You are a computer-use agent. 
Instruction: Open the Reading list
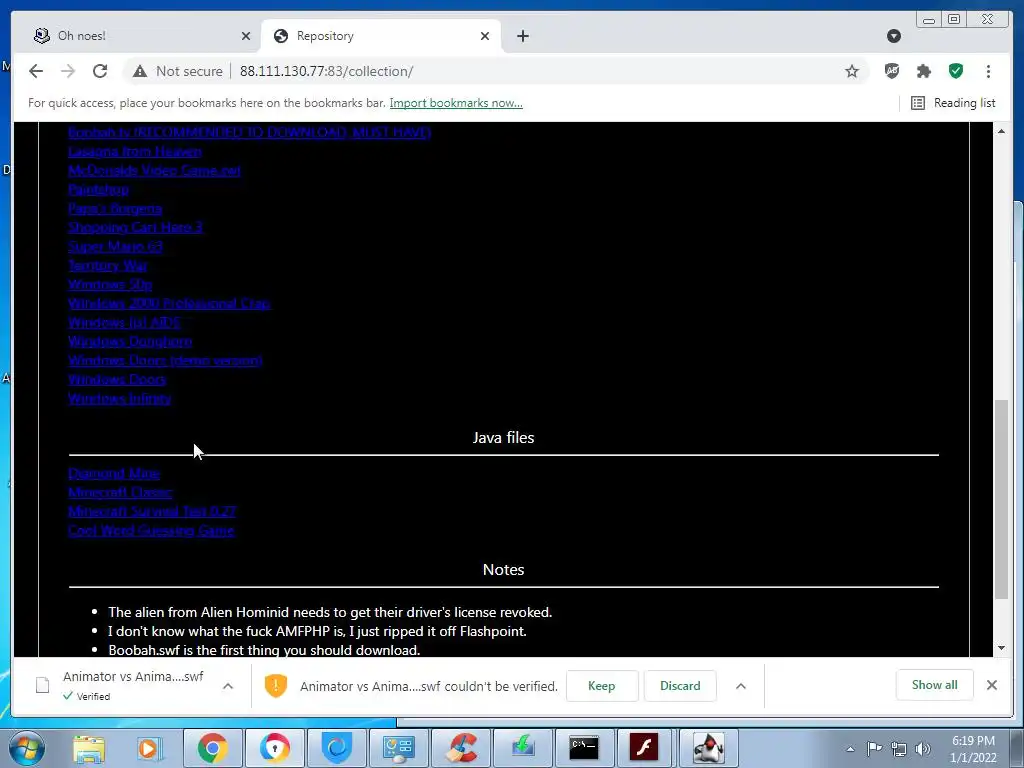tap(953, 103)
